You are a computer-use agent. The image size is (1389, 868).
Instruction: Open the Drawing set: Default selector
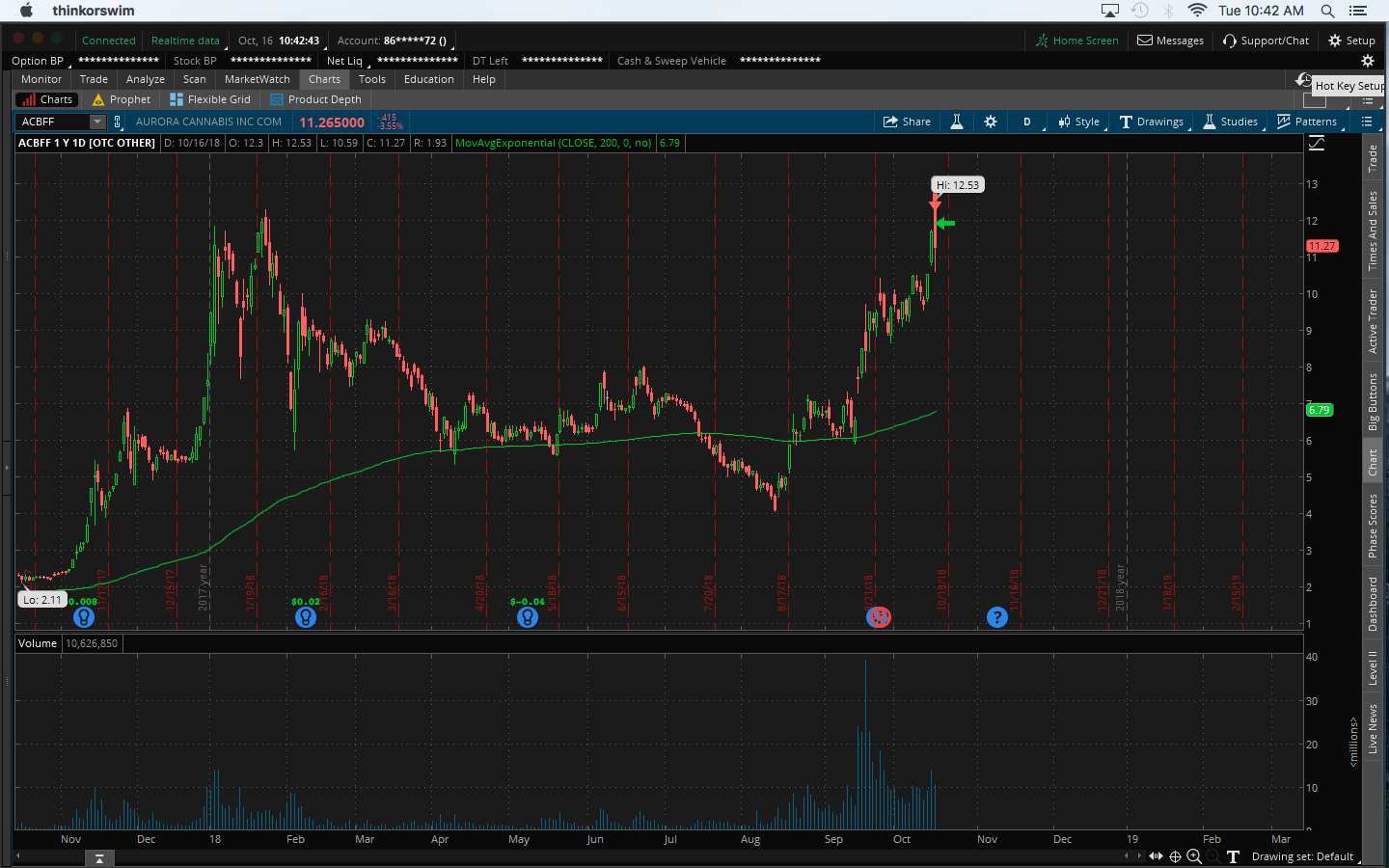pyautogui.click(x=1302, y=856)
